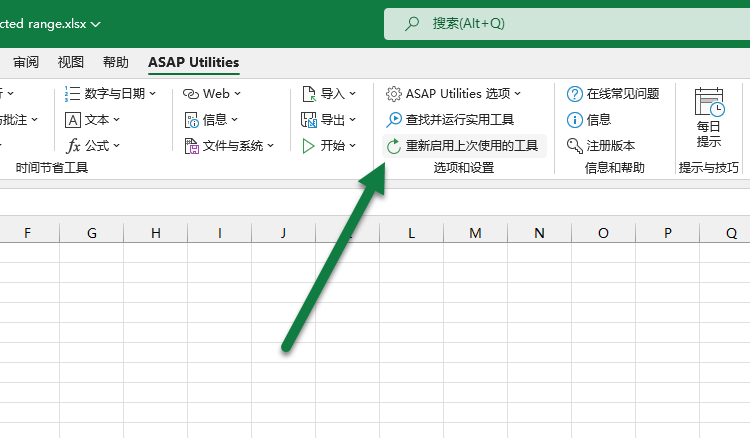The width and height of the screenshot is (750, 438).
Task: Click the 信息 document info icon
Action: pyautogui.click(x=191, y=120)
